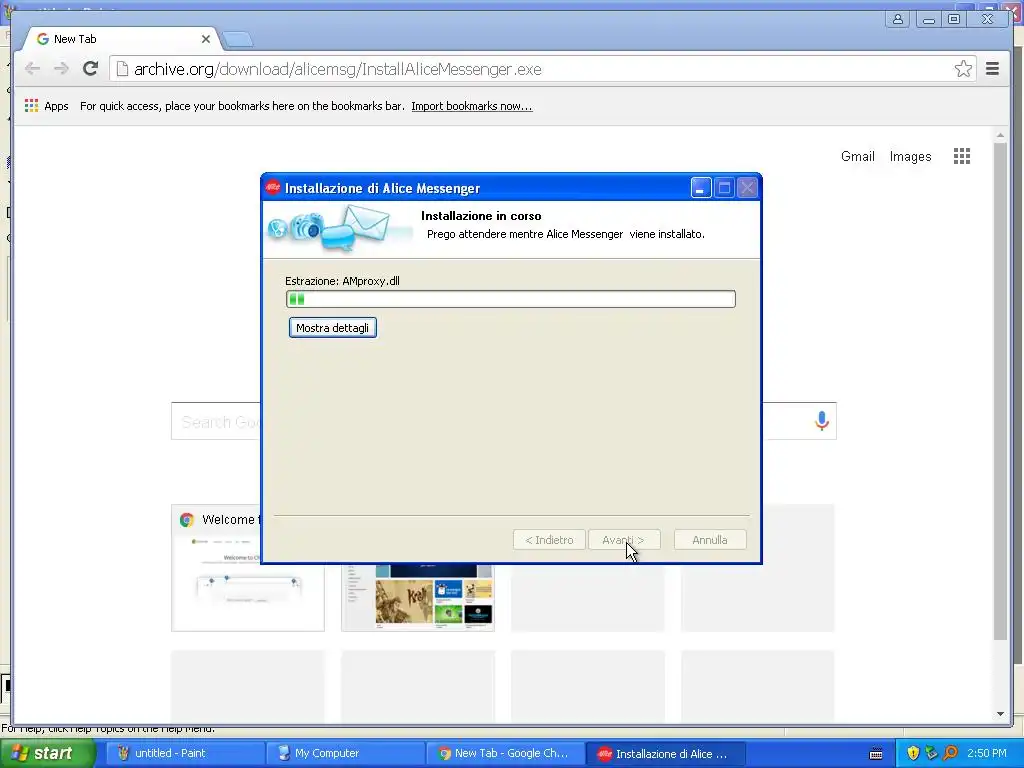Click the Installazione in corso heading
Viewport: 1024px width, 768px height.
[481, 216]
